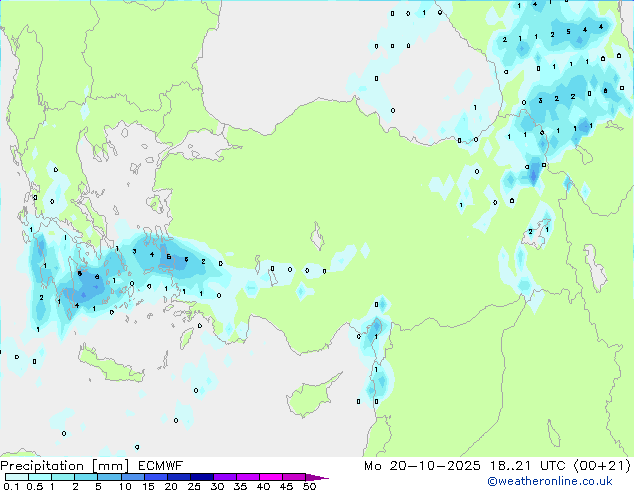Click the legend label '30'

pos(217,486)
